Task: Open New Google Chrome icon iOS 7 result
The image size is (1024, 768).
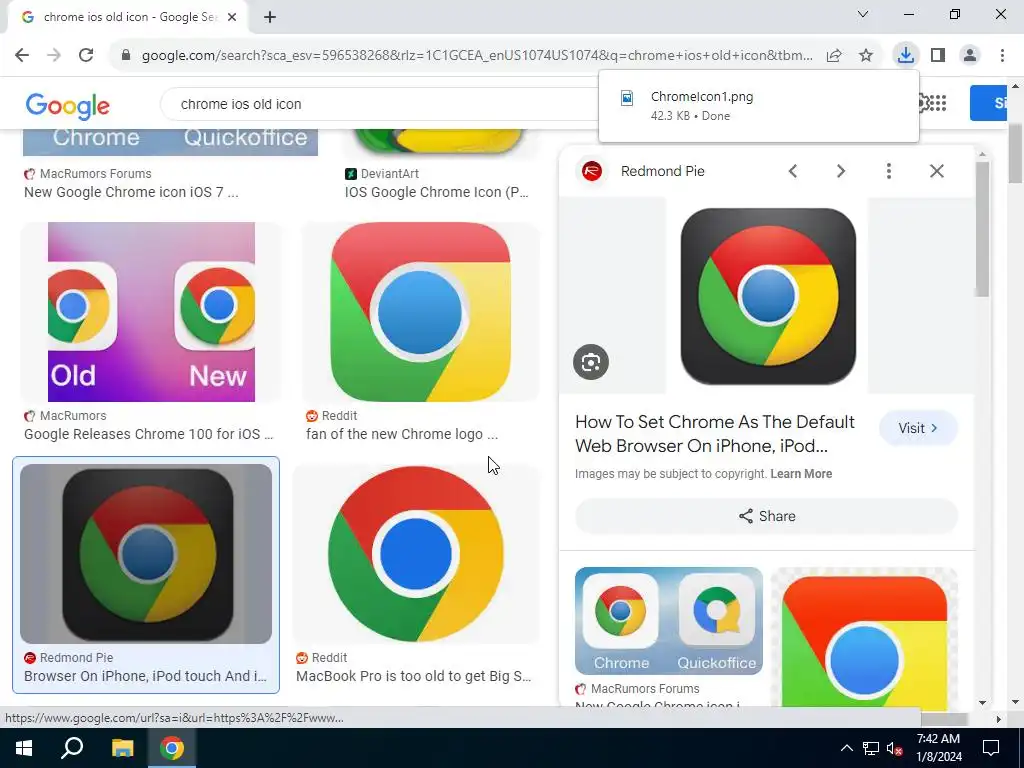Action: point(131,192)
